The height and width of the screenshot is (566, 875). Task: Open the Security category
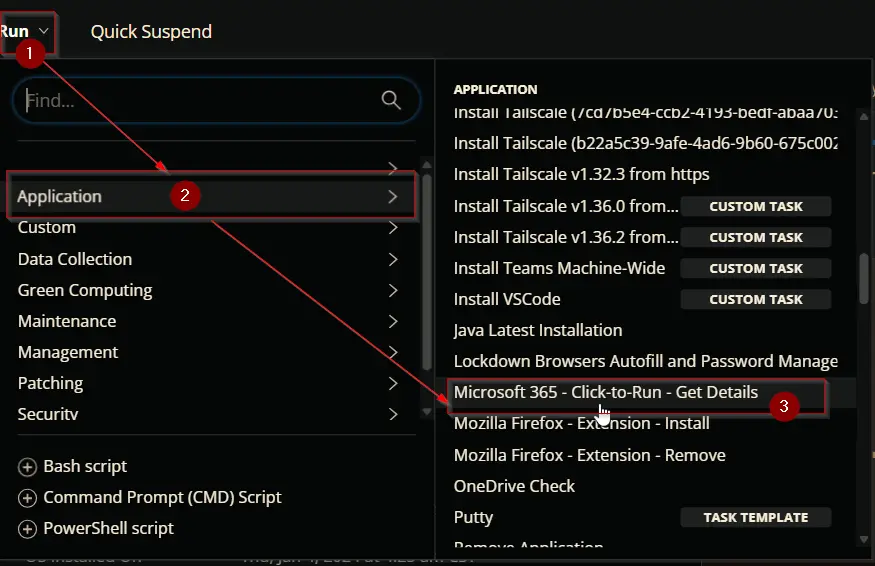48,414
